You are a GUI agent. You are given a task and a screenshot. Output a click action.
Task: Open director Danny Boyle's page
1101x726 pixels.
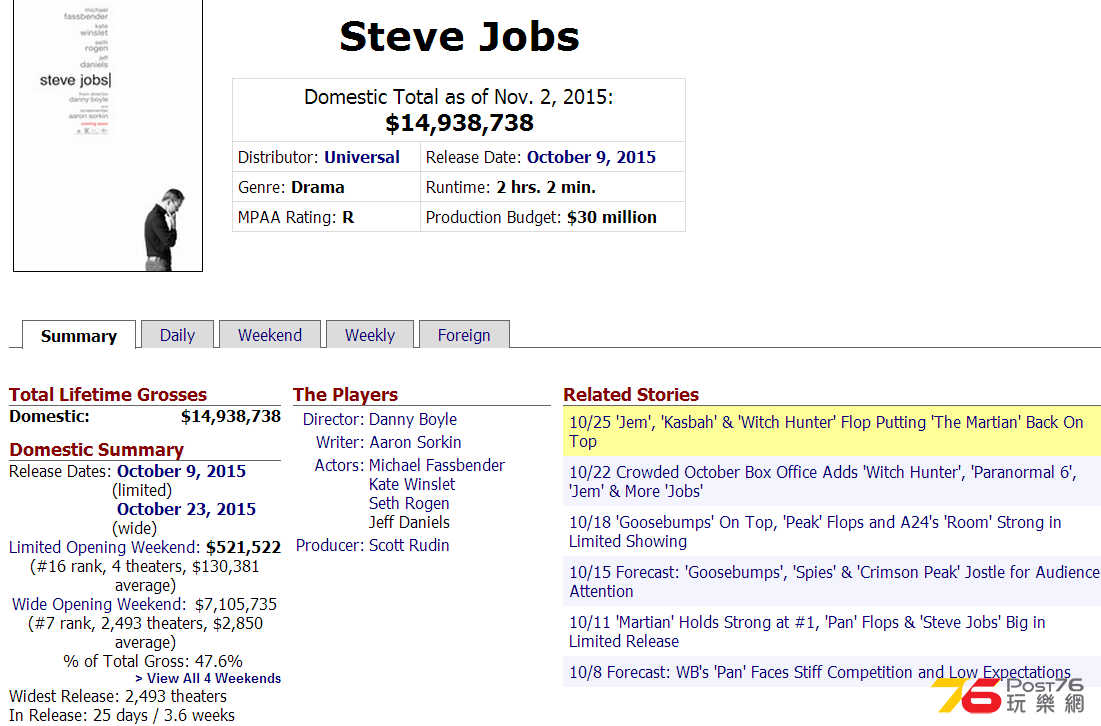point(413,419)
